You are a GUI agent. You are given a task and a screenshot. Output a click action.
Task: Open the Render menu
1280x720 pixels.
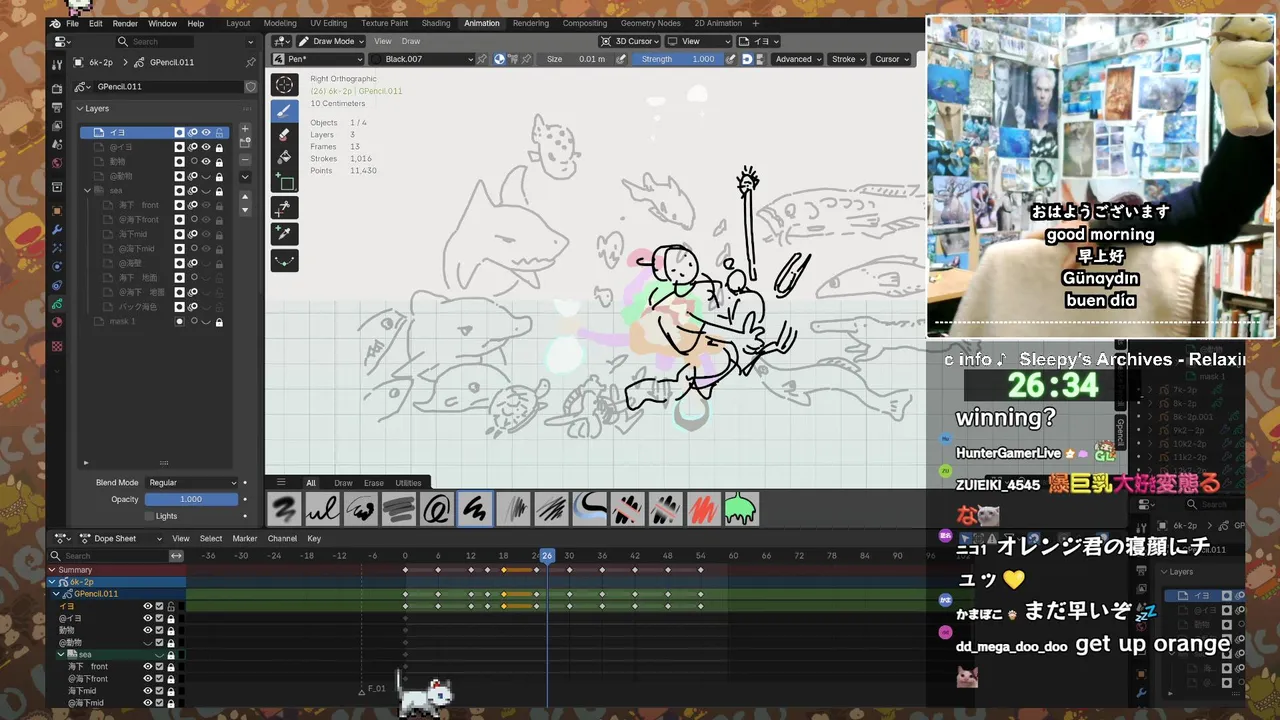(125, 23)
